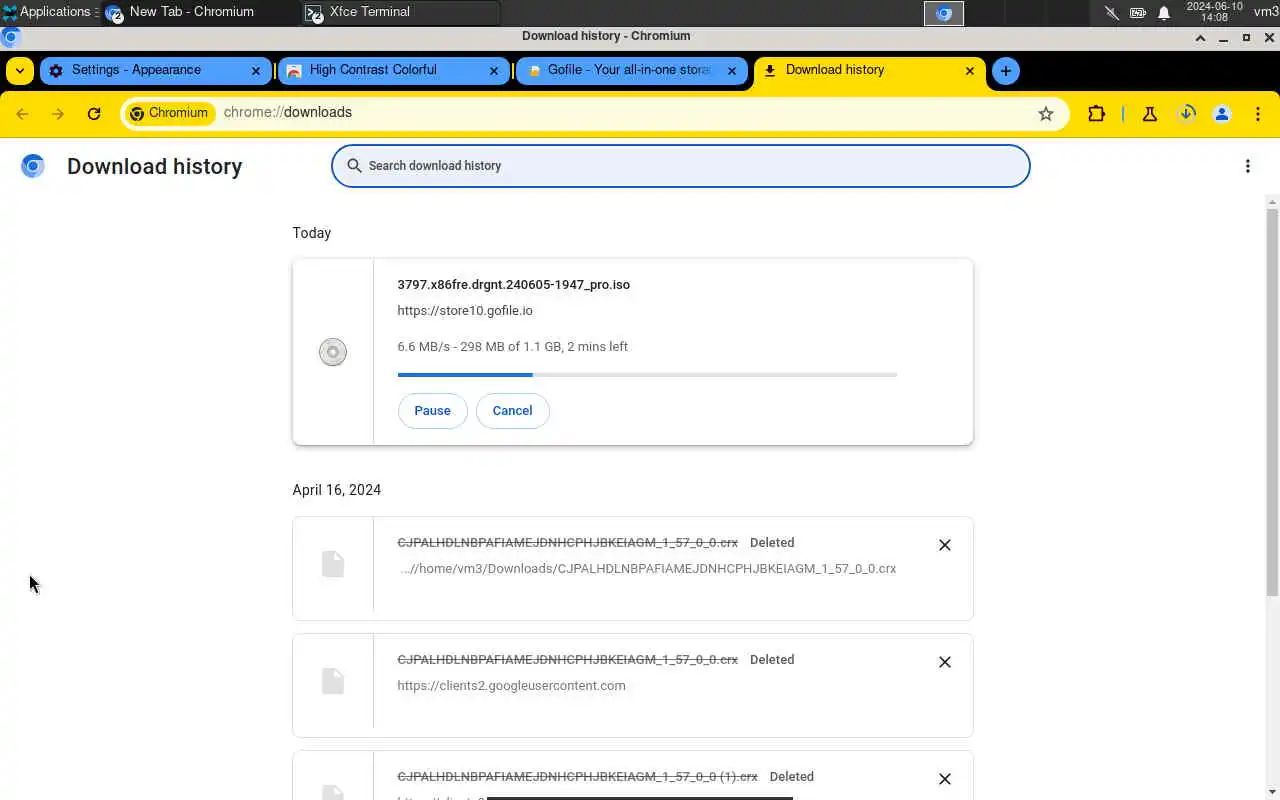Switch to High Contrast Colorful tab
The width and height of the screenshot is (1280, 800).
pyautogui.click(x=393, y=71)
